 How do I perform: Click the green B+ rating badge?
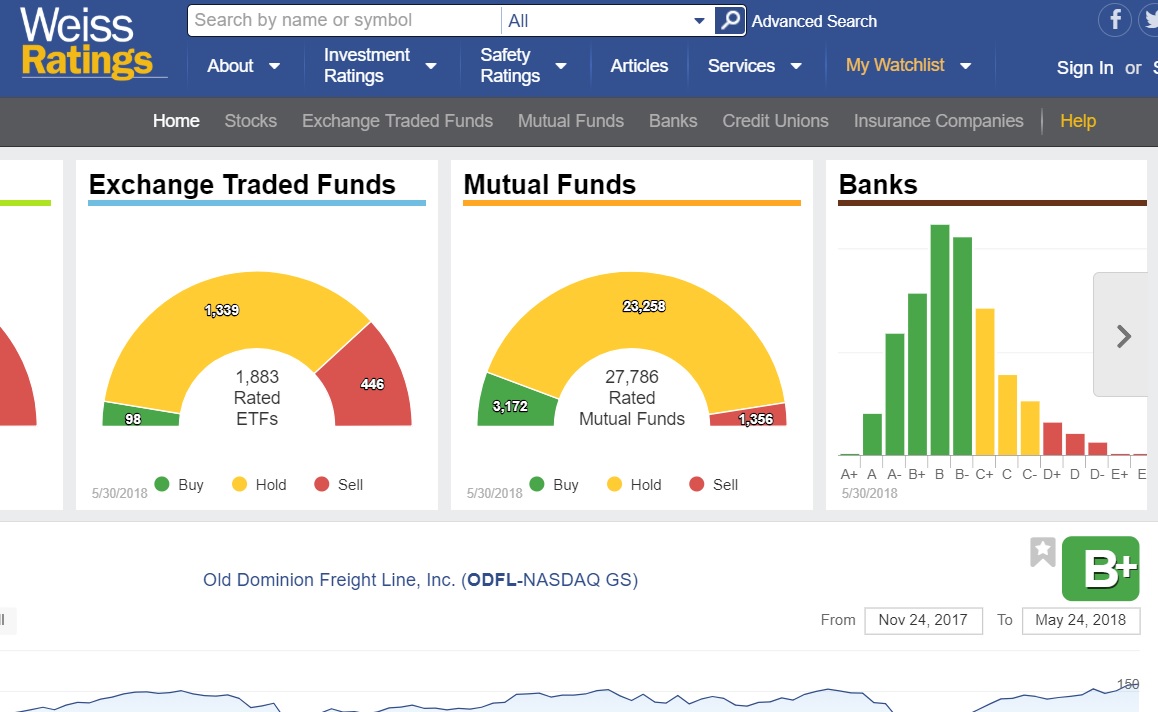tap(1100, 568)
